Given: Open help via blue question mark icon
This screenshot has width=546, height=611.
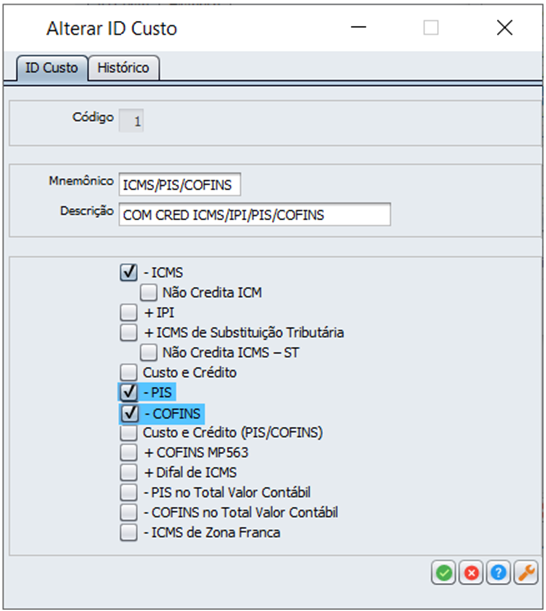Looking at the screenshot, I should pos(498,573).
